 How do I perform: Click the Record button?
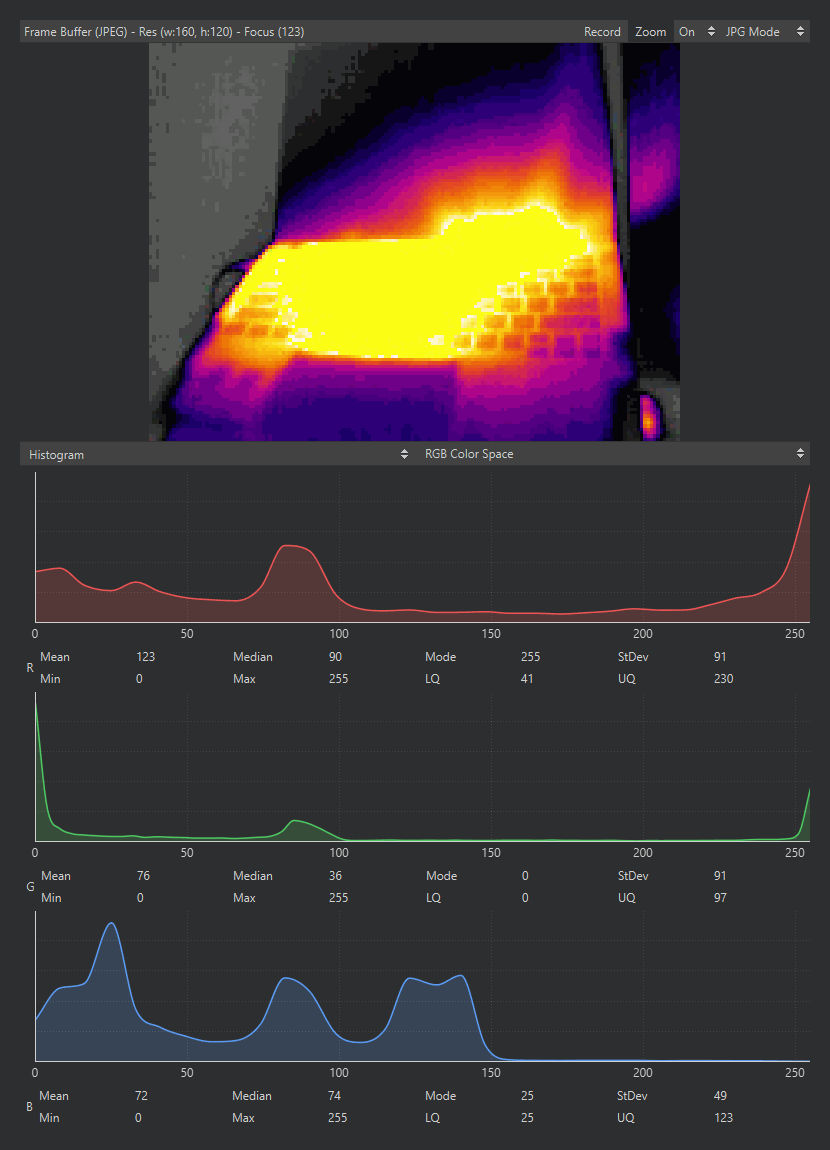click(x=602, y=32)
